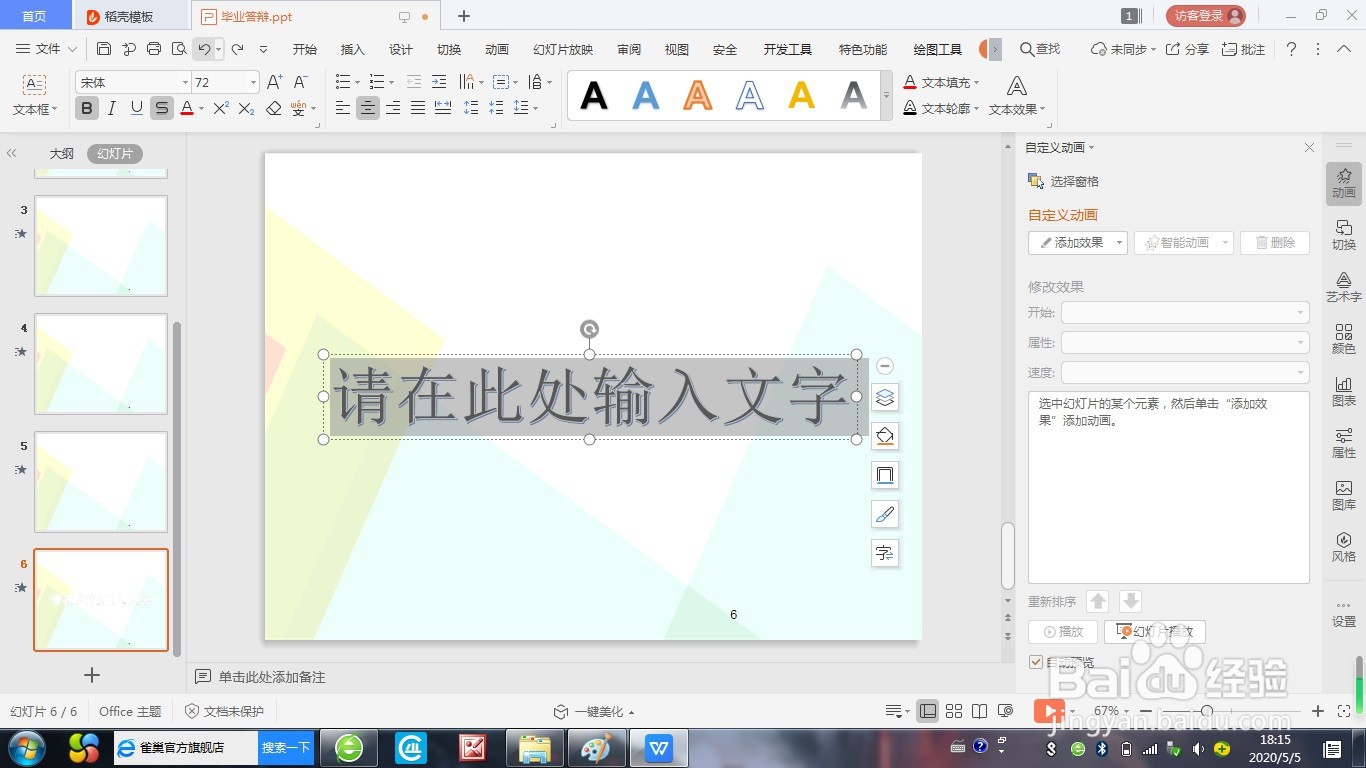Screen dimensions: 1366x768
Task: Uncheck the 自动预览 checkbox
Action: [x=1035, y=661]
